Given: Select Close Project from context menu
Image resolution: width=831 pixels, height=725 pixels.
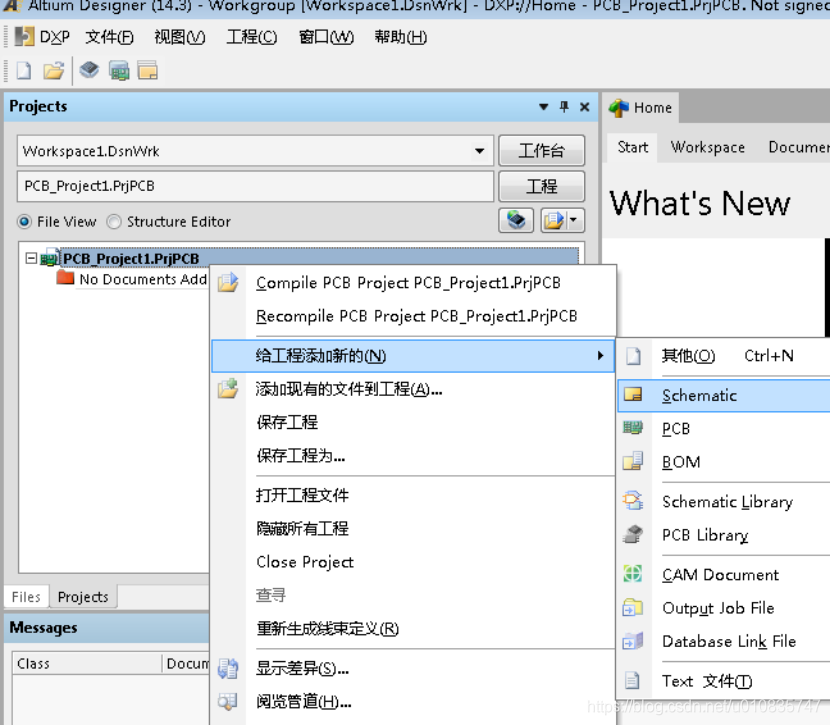Looking at the screenshot, I should [x=305, y=562].
